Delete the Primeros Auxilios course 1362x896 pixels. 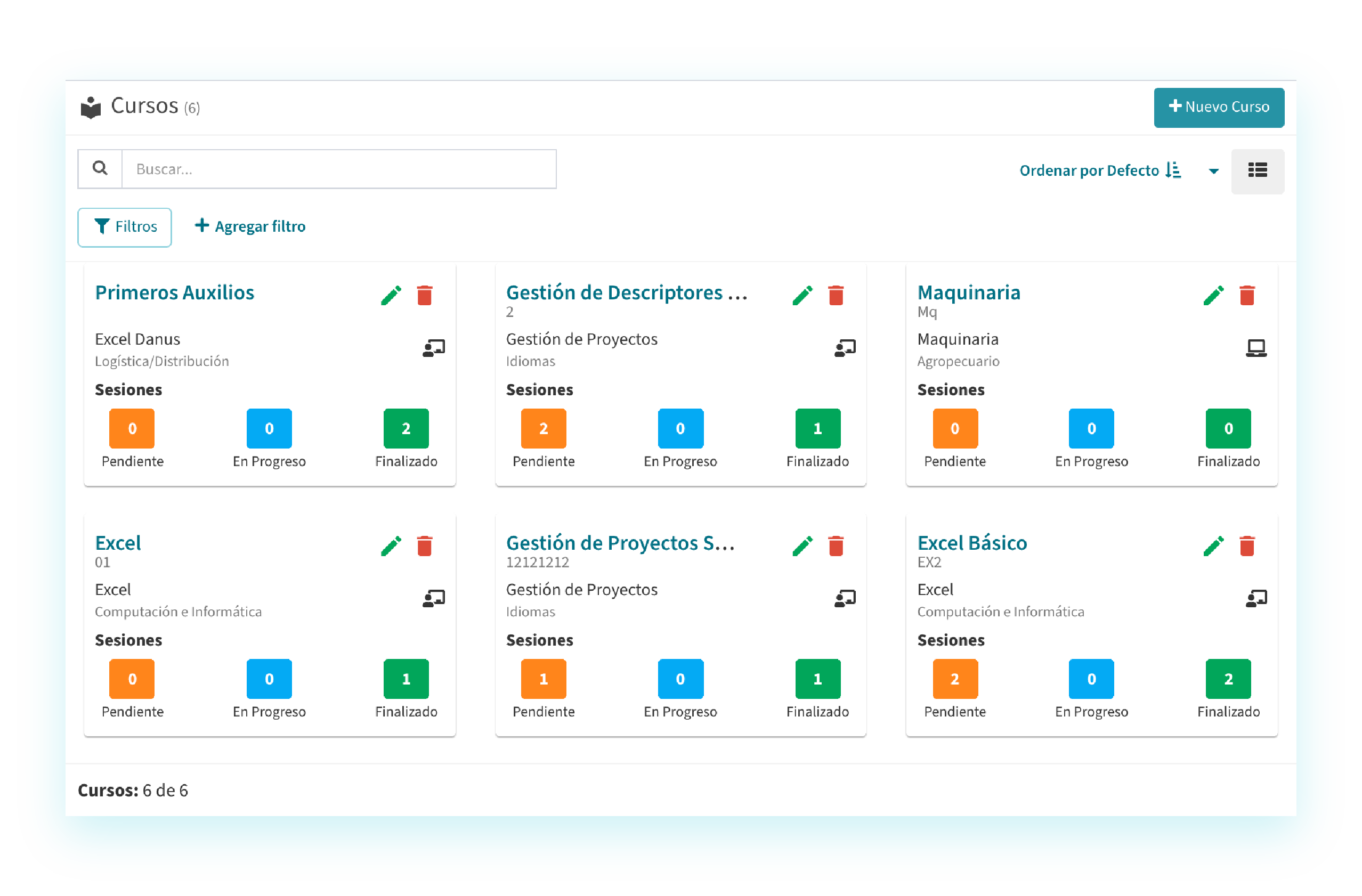(x=425, y=295)
